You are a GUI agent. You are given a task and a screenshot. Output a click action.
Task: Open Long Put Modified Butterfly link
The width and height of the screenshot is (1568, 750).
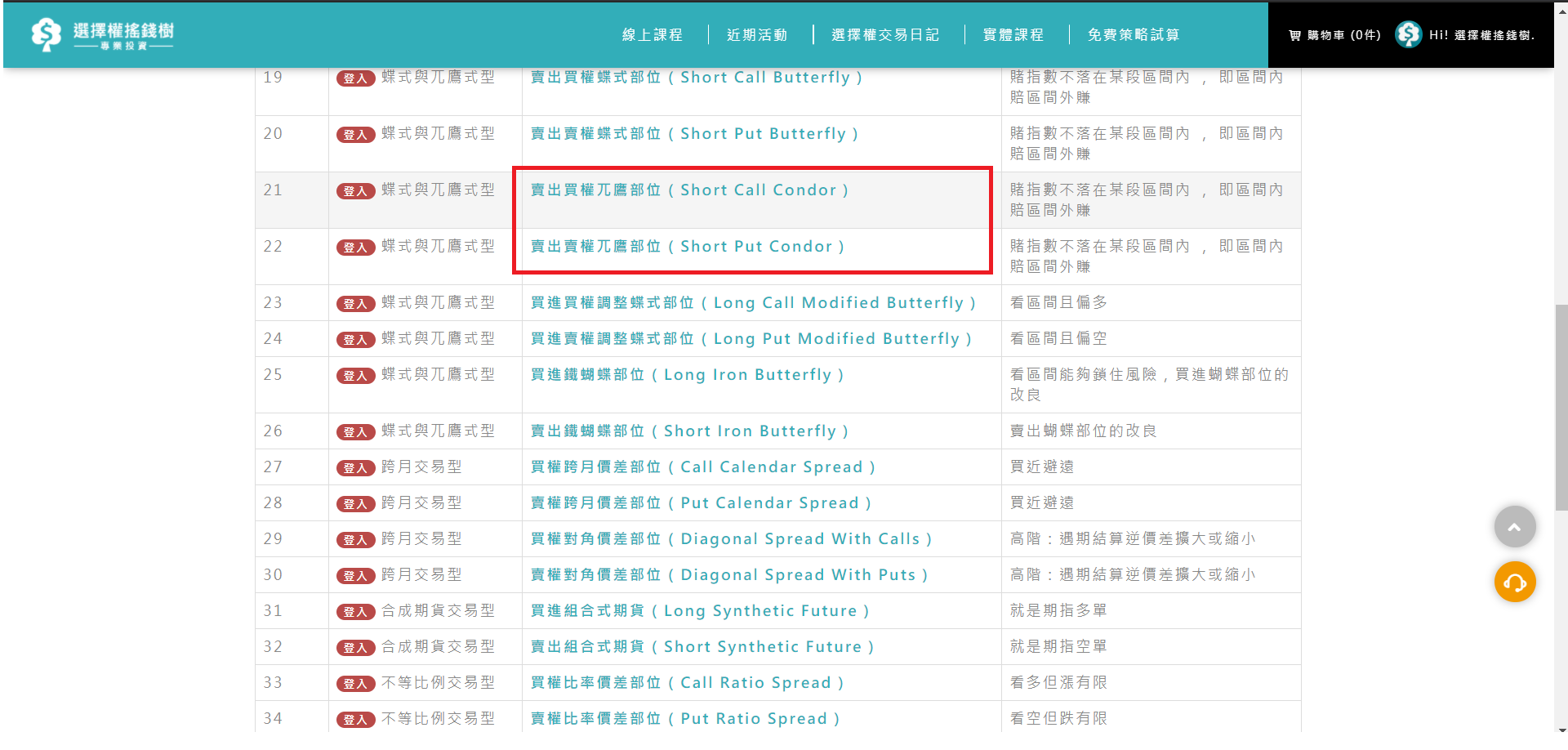coord(751,338)
